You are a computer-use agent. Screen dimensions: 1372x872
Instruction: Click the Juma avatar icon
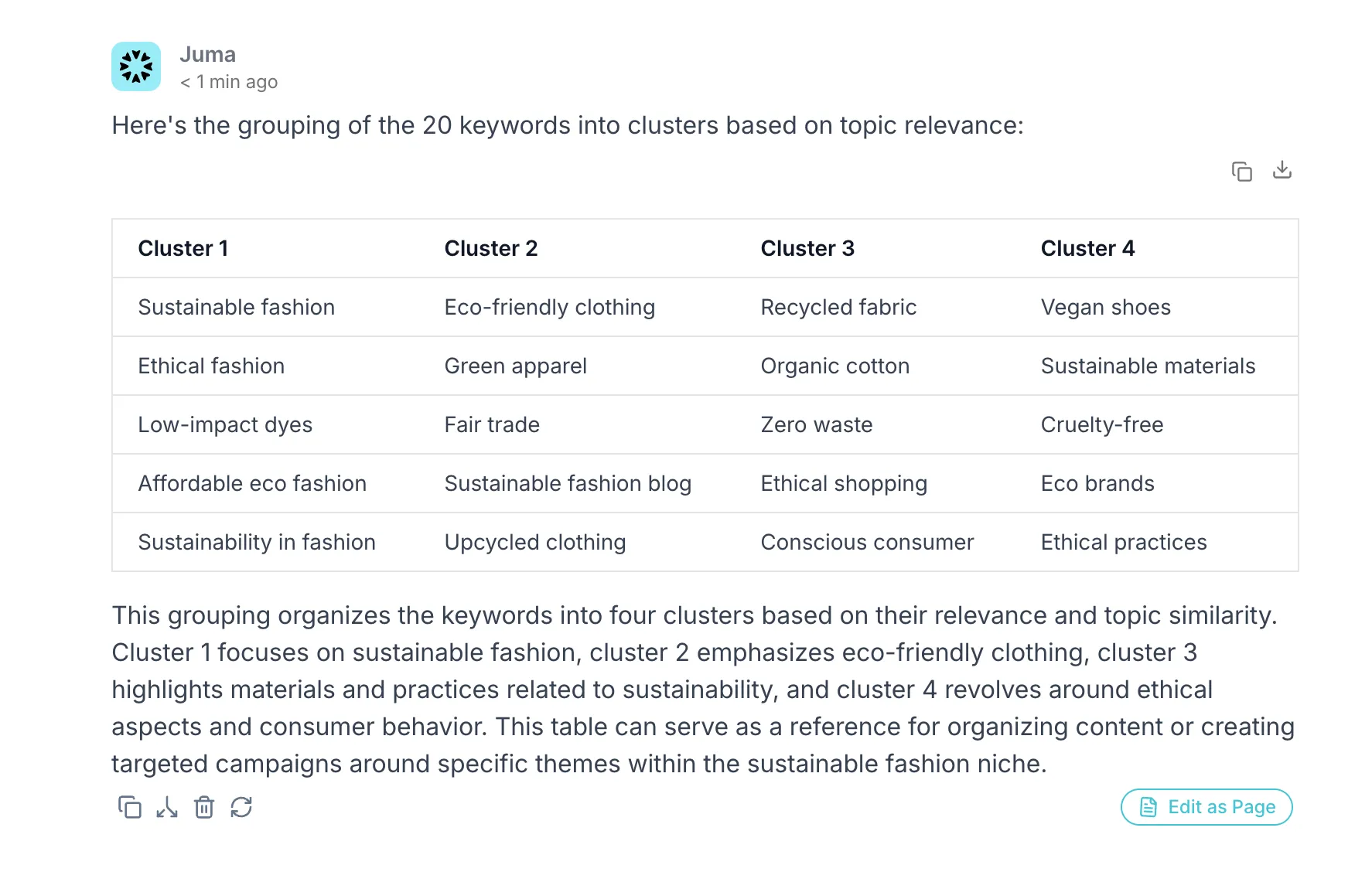click(x=136, y=66)
